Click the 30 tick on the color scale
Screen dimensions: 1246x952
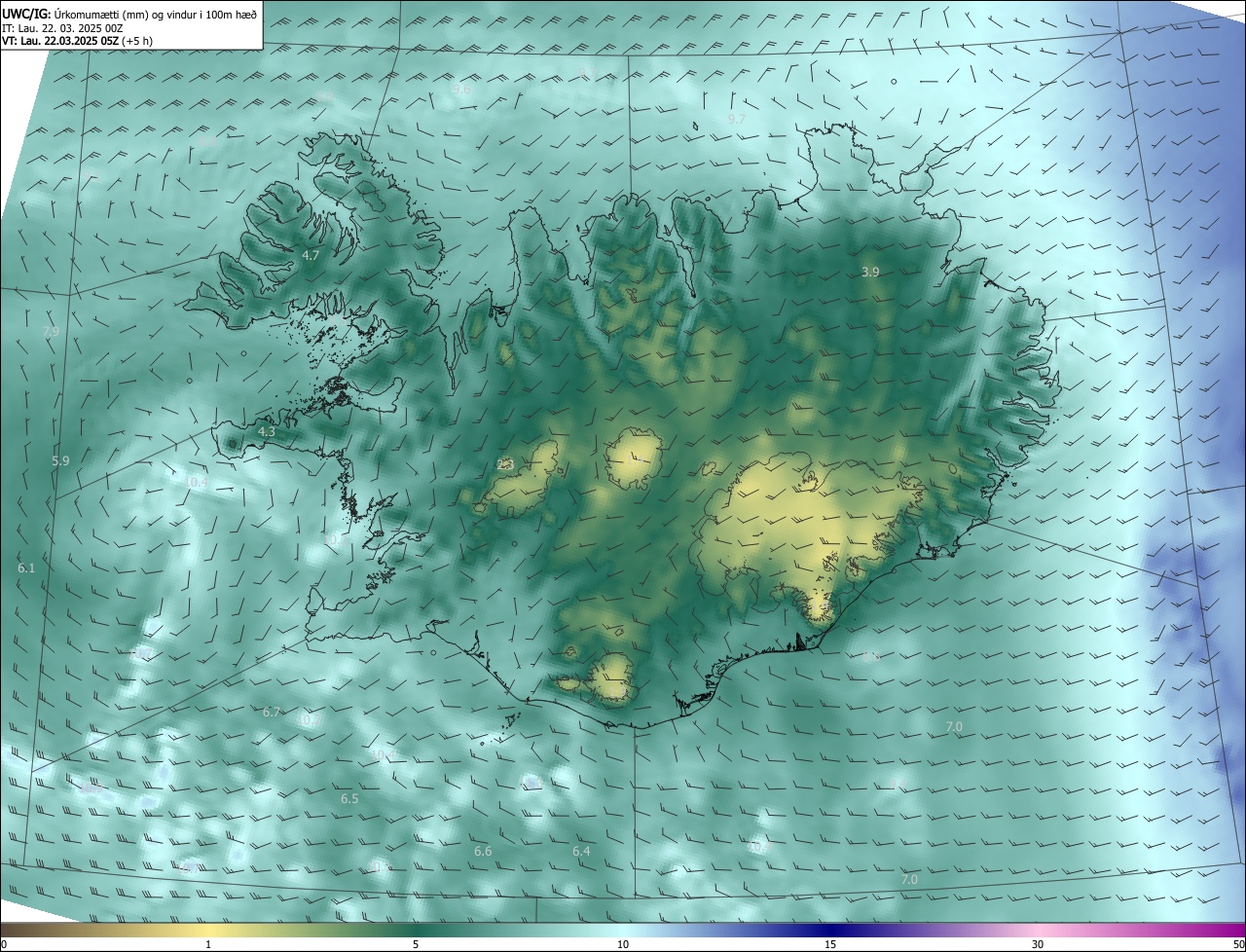(x=1038, y=944)
